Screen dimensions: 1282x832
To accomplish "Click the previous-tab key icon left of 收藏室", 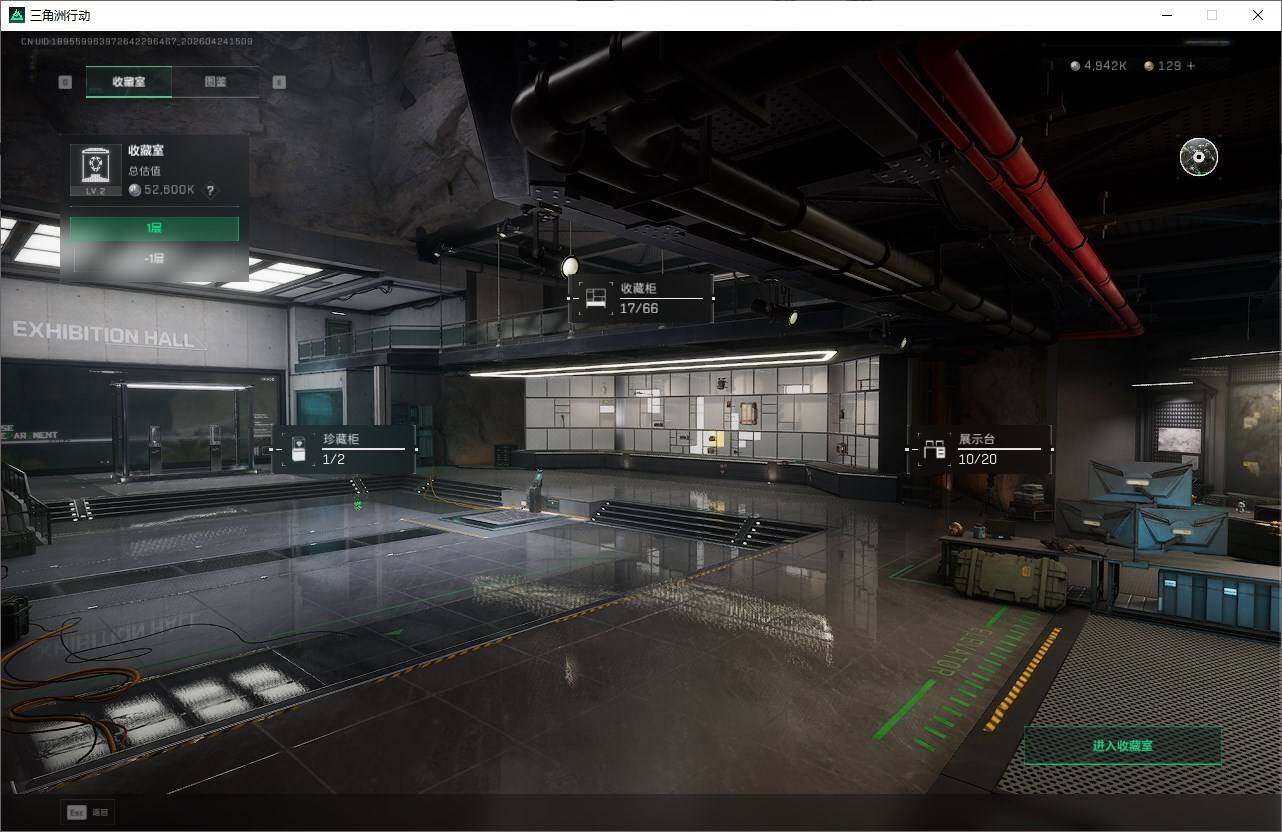I will pyautogui.click(x=65, y=82).
